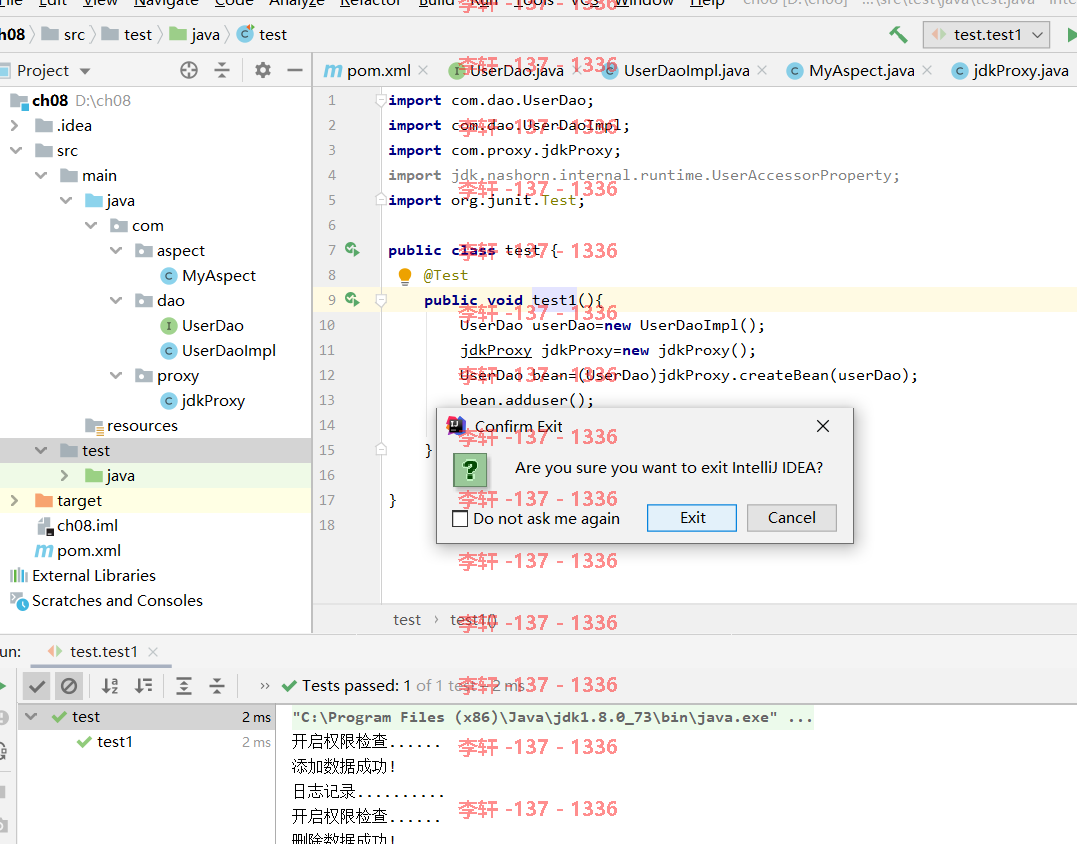Click the java.exe command line in console
1077x844 pixels.
552,717
